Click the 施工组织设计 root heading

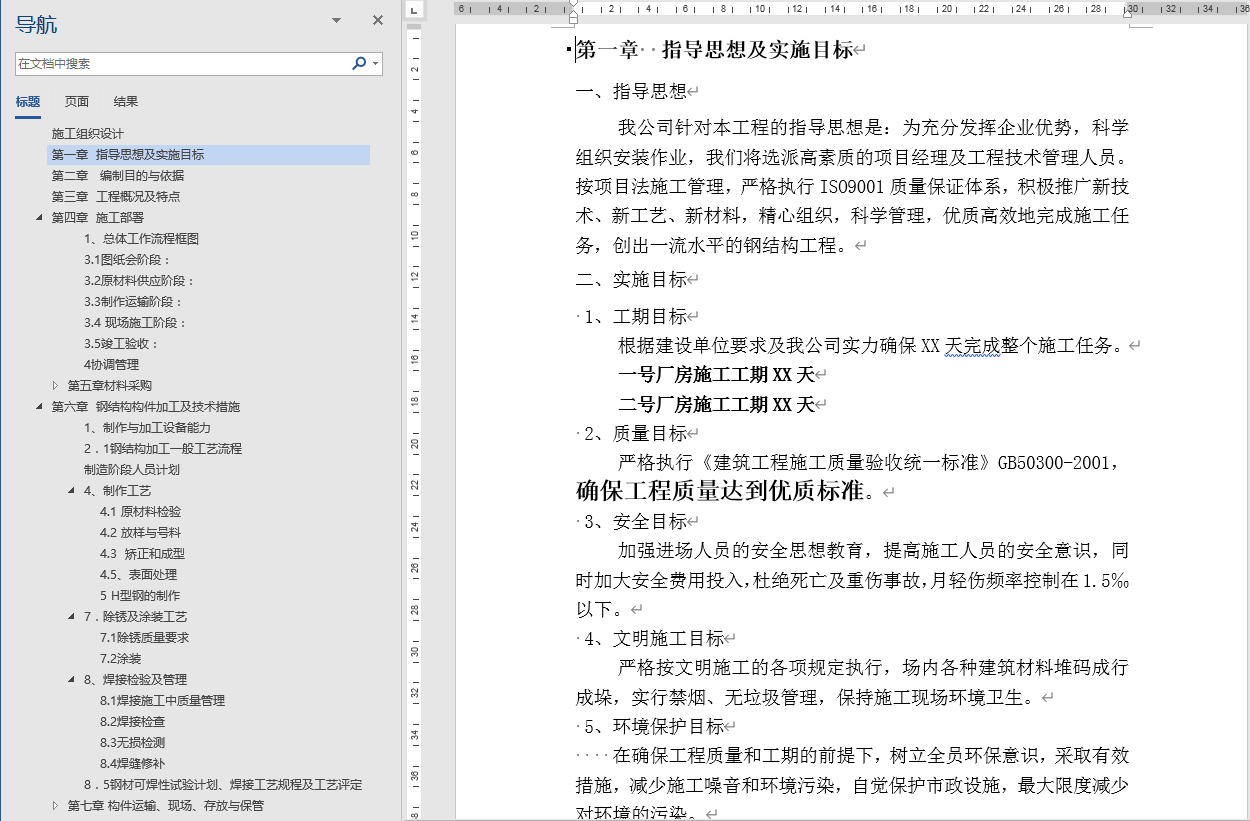tap(86, 133)
